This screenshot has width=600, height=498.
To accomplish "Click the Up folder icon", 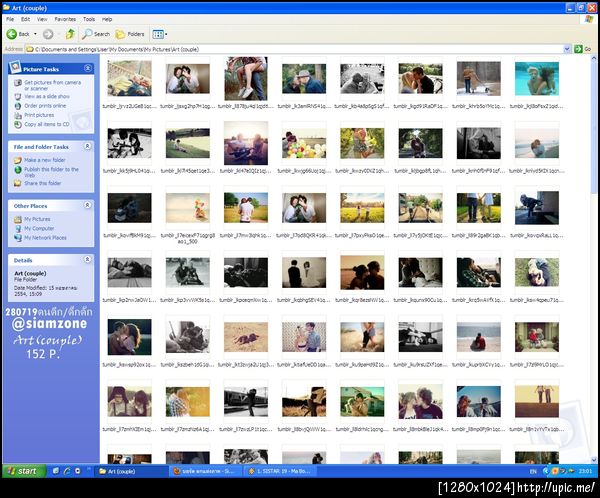I will 70,34.
